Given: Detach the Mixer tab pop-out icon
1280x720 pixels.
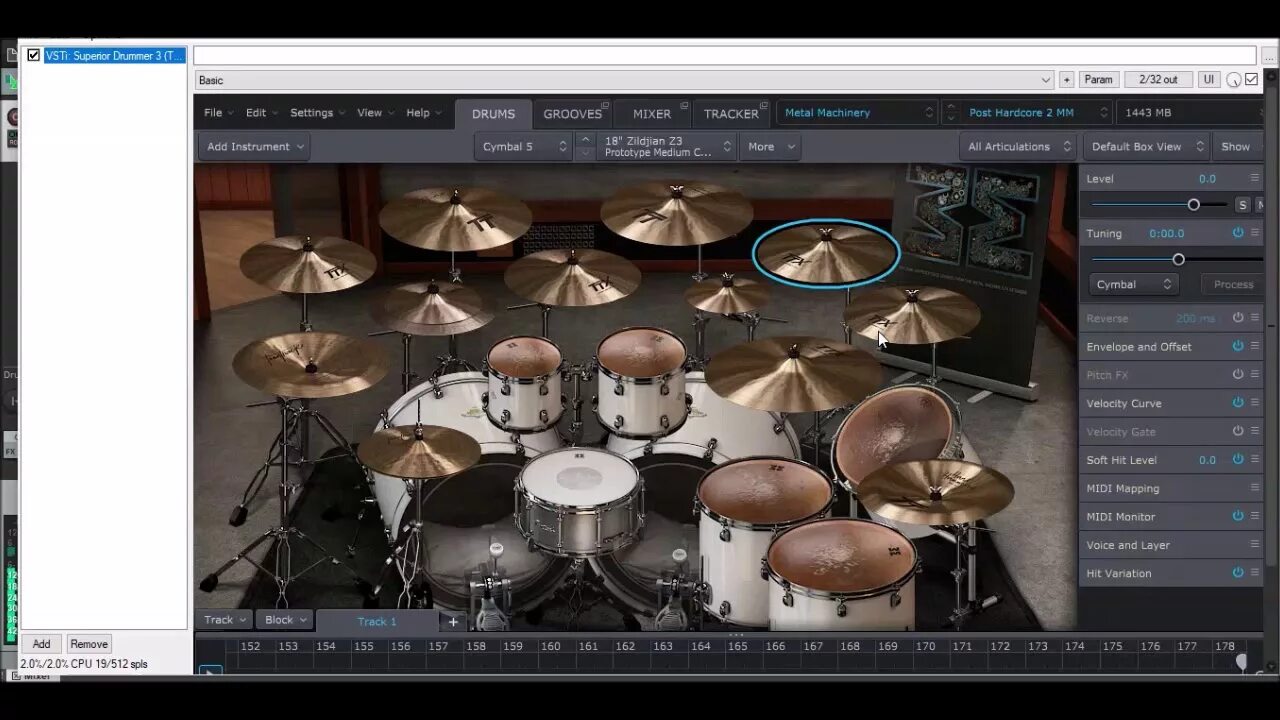Looking at the screenshot, I should tap(684, 104).
